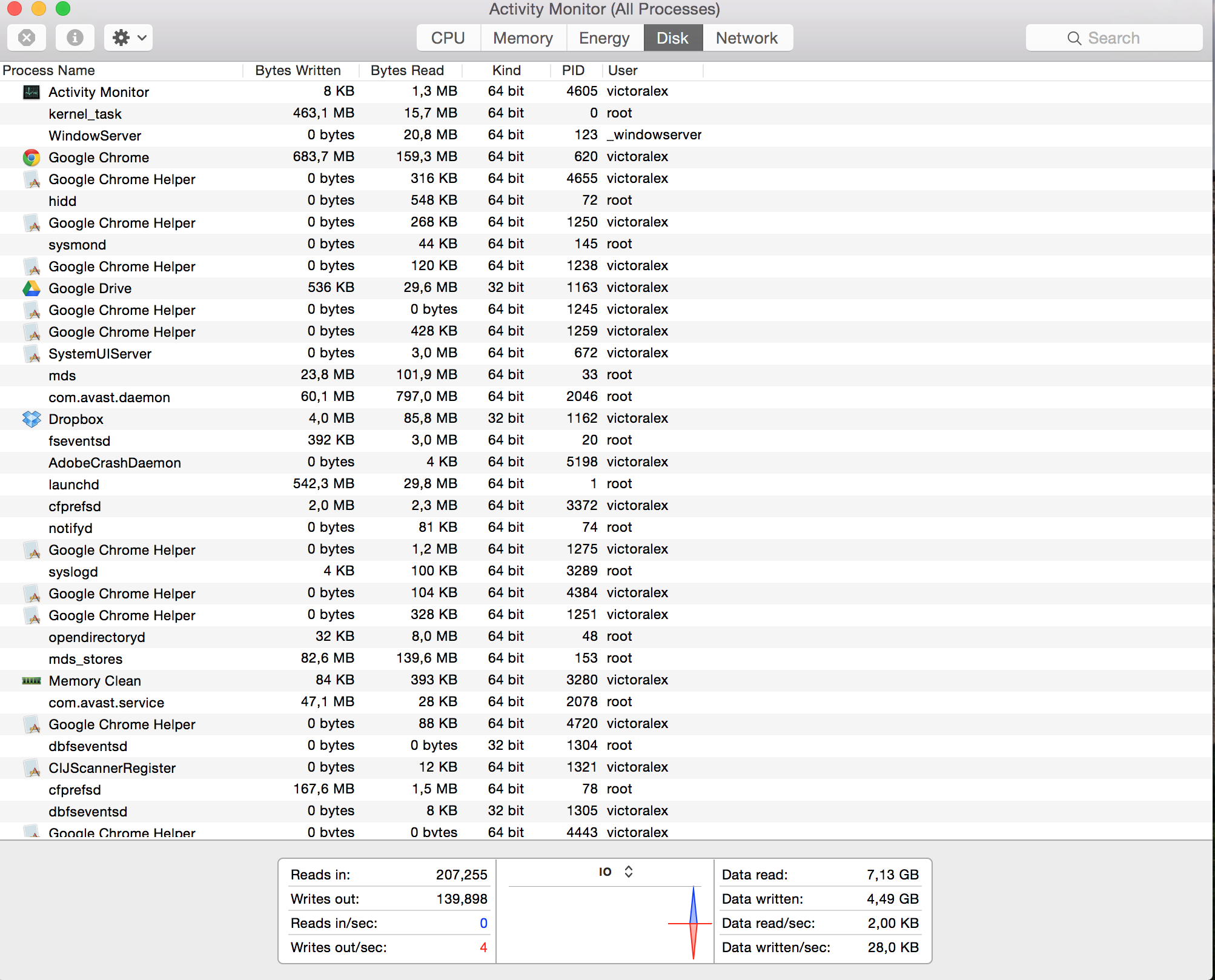Select the com.avast.service process row
The image size is (1215, 980).
pos(607,703)
